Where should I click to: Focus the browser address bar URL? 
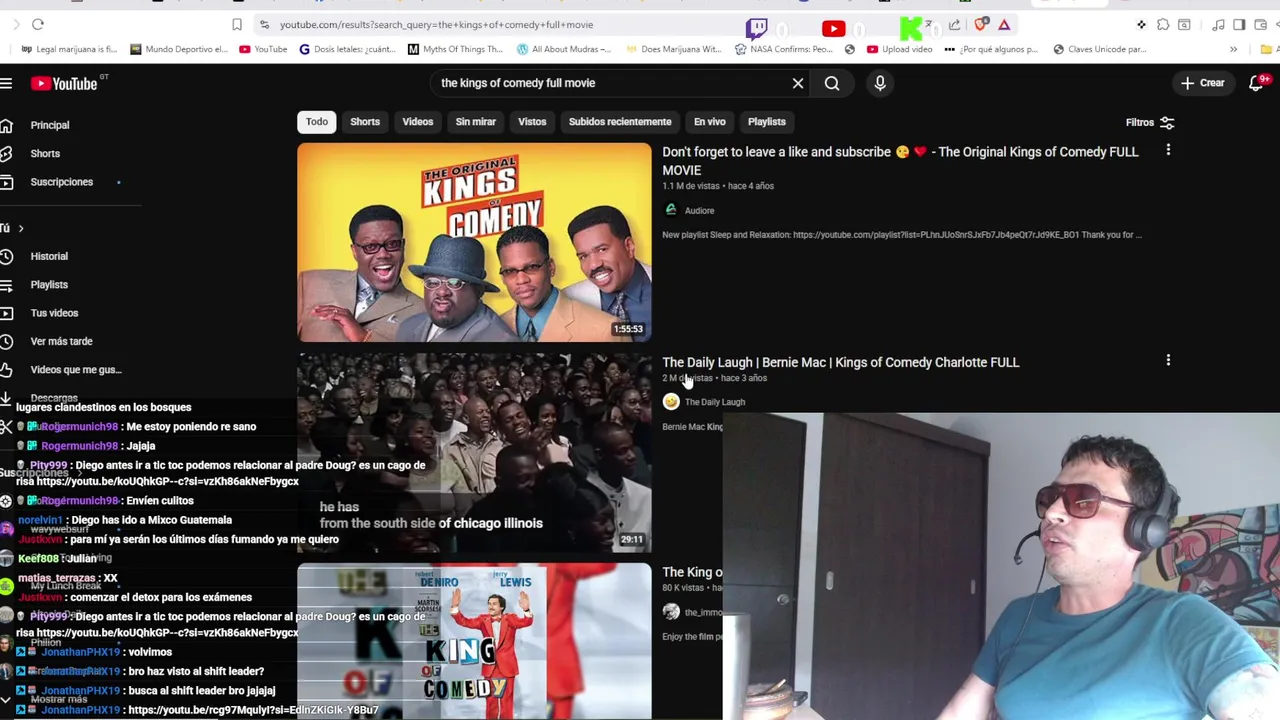pos(436,24)
